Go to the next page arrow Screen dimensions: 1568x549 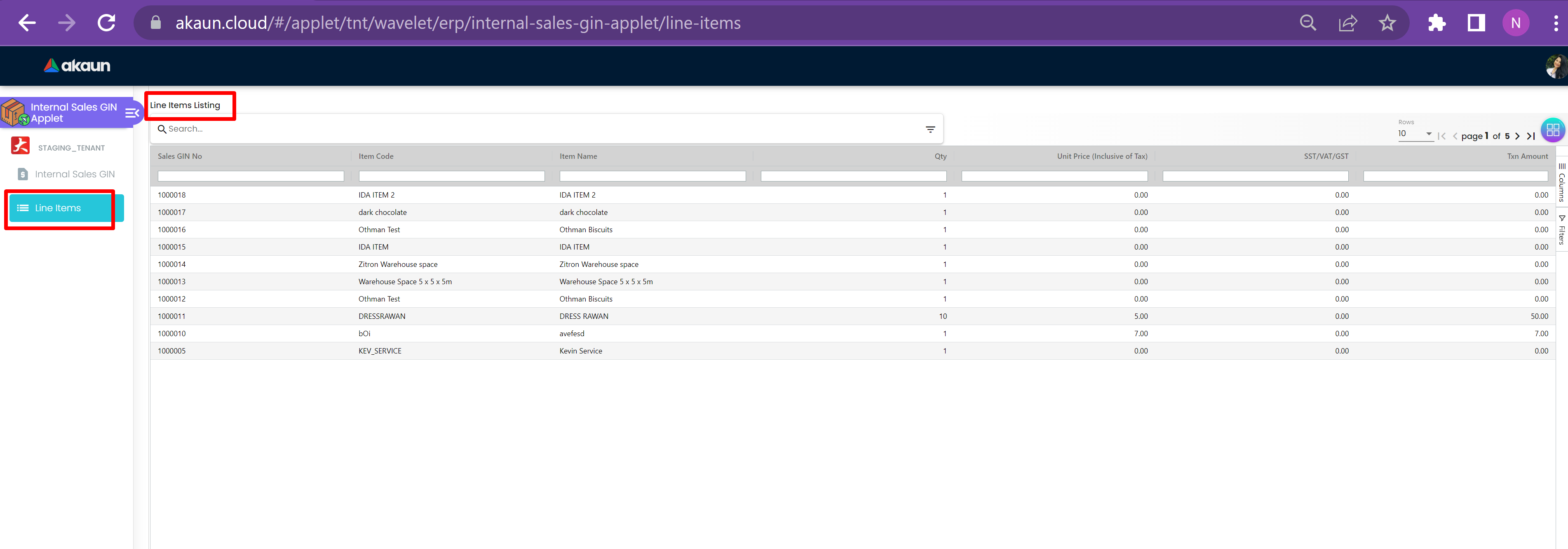(1517, 137)
